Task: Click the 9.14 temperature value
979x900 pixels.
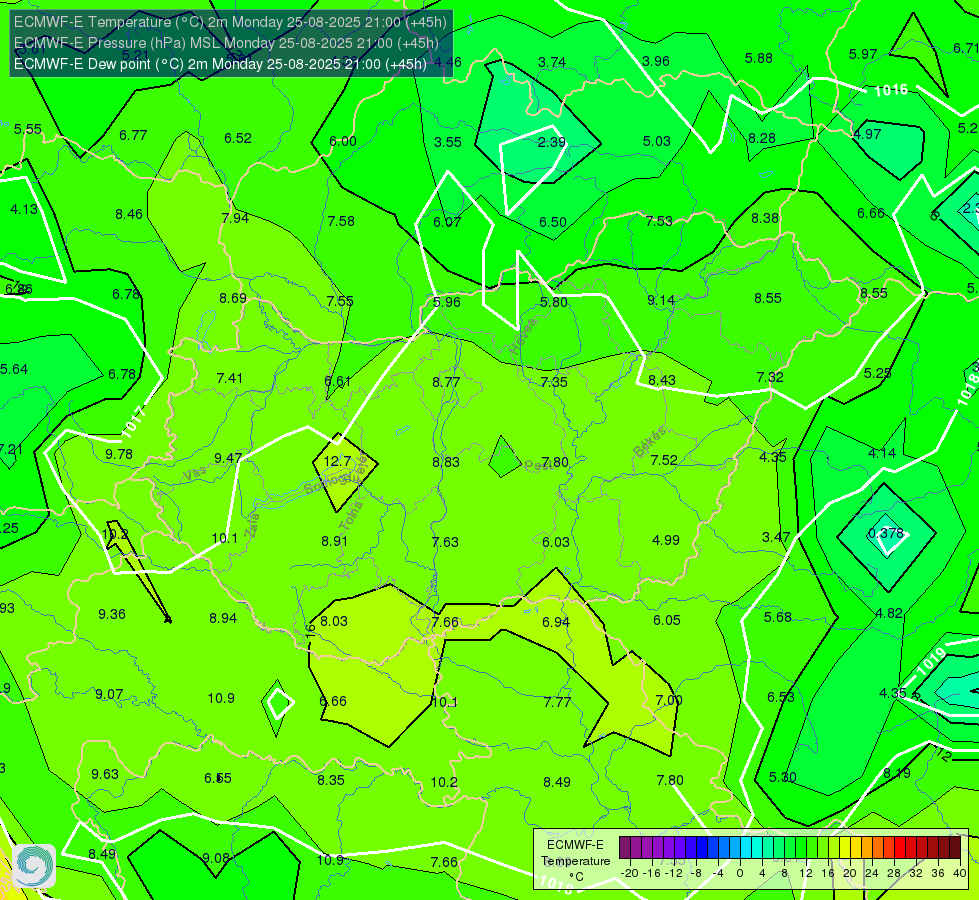Action: click(661, 300)
